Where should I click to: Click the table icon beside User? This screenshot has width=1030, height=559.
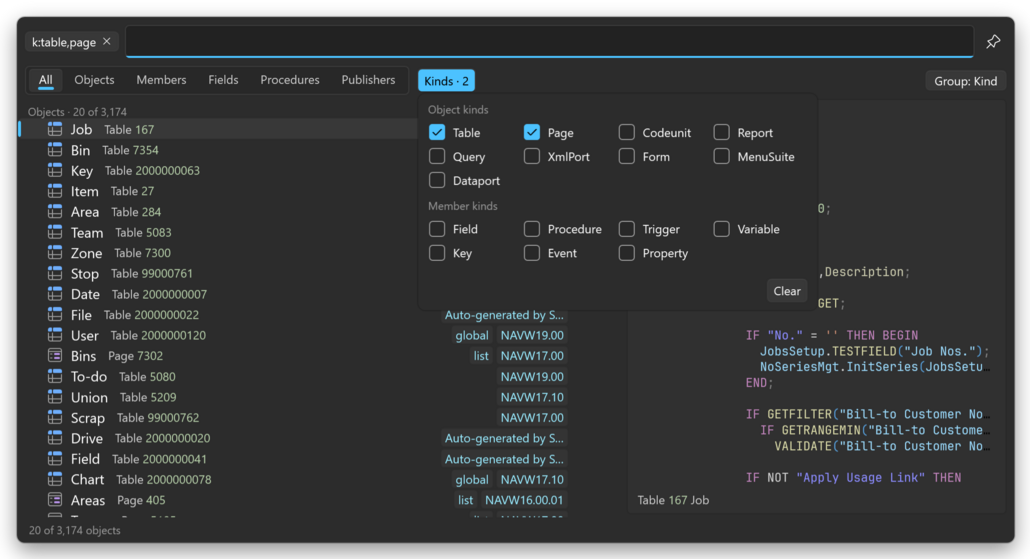(55, 335)
